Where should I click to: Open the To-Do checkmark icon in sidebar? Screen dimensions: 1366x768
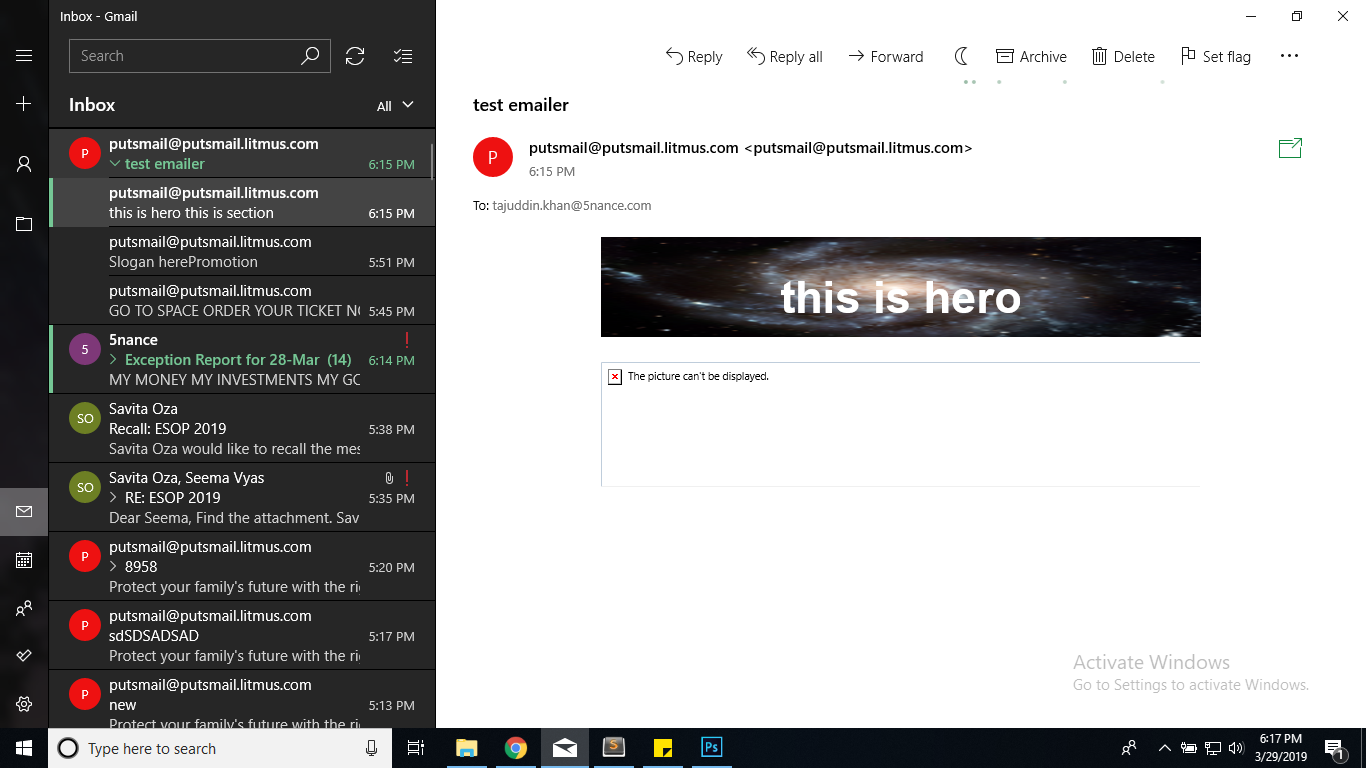tap(24, 656)
